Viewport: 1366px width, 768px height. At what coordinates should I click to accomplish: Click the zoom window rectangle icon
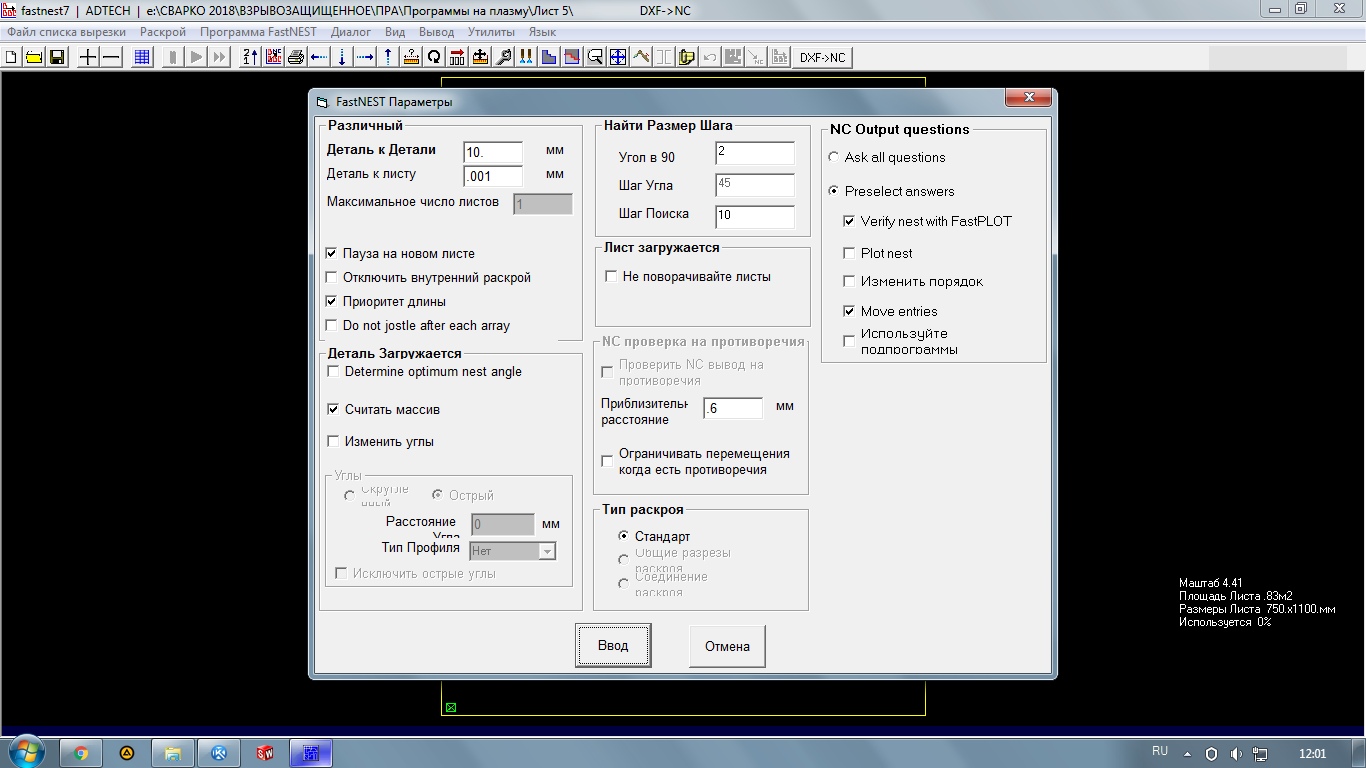pos(595,57)
